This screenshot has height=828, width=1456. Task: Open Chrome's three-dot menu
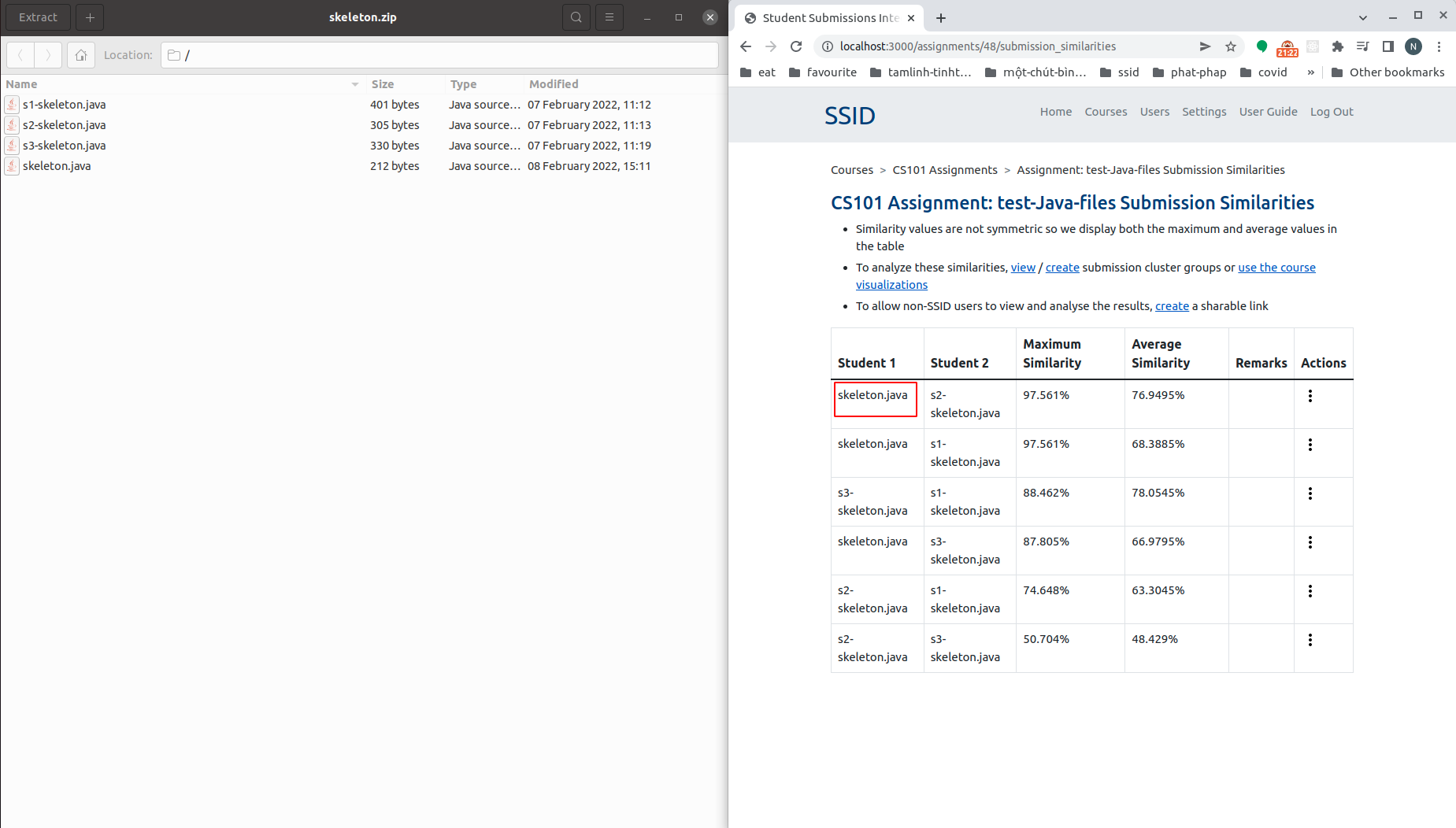pos(1440,46)
